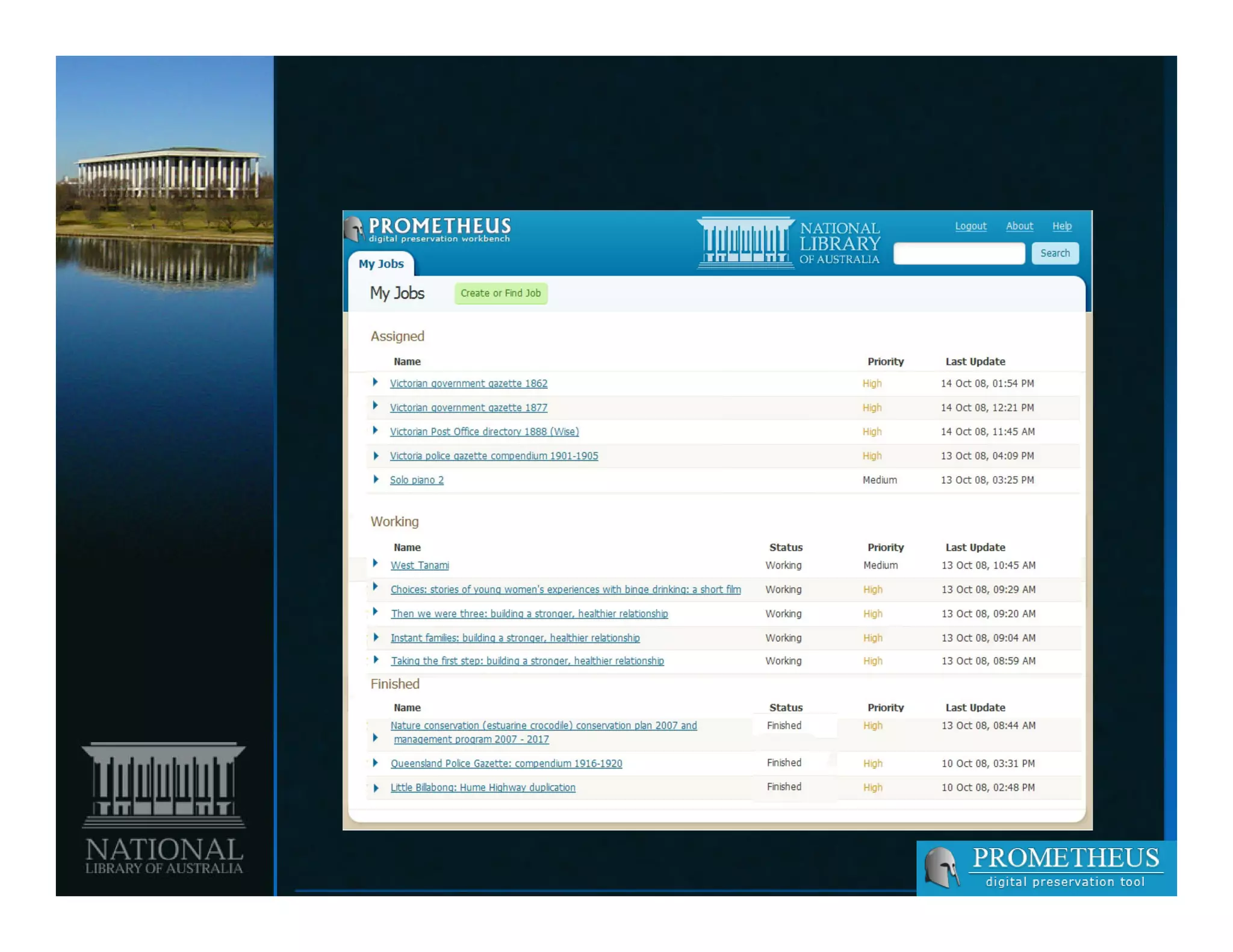This screenshot has width=1233, height=952.
Task: Expand the Victoria police gazette compendium row
Action: [x=375, y=455]
